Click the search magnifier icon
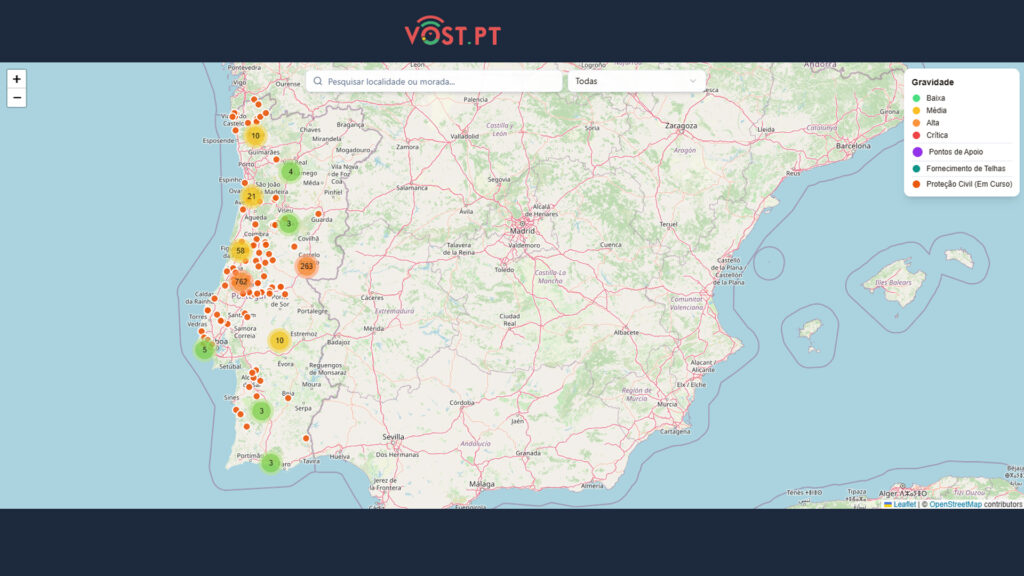Viewport: 1024px width, 576px height. pos(318,81)
